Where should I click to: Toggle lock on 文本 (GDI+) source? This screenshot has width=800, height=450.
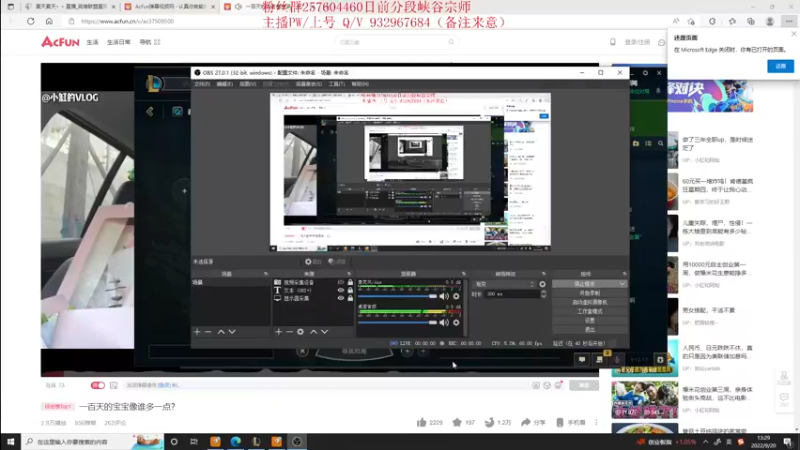pyautogui.click(x=350, y=290)
